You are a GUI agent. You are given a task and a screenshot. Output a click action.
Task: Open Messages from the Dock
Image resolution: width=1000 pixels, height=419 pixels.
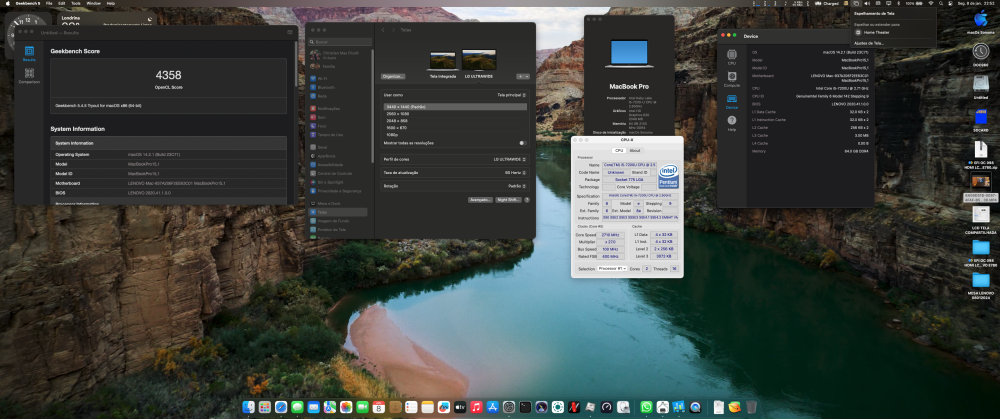click(x=297, y=407)
